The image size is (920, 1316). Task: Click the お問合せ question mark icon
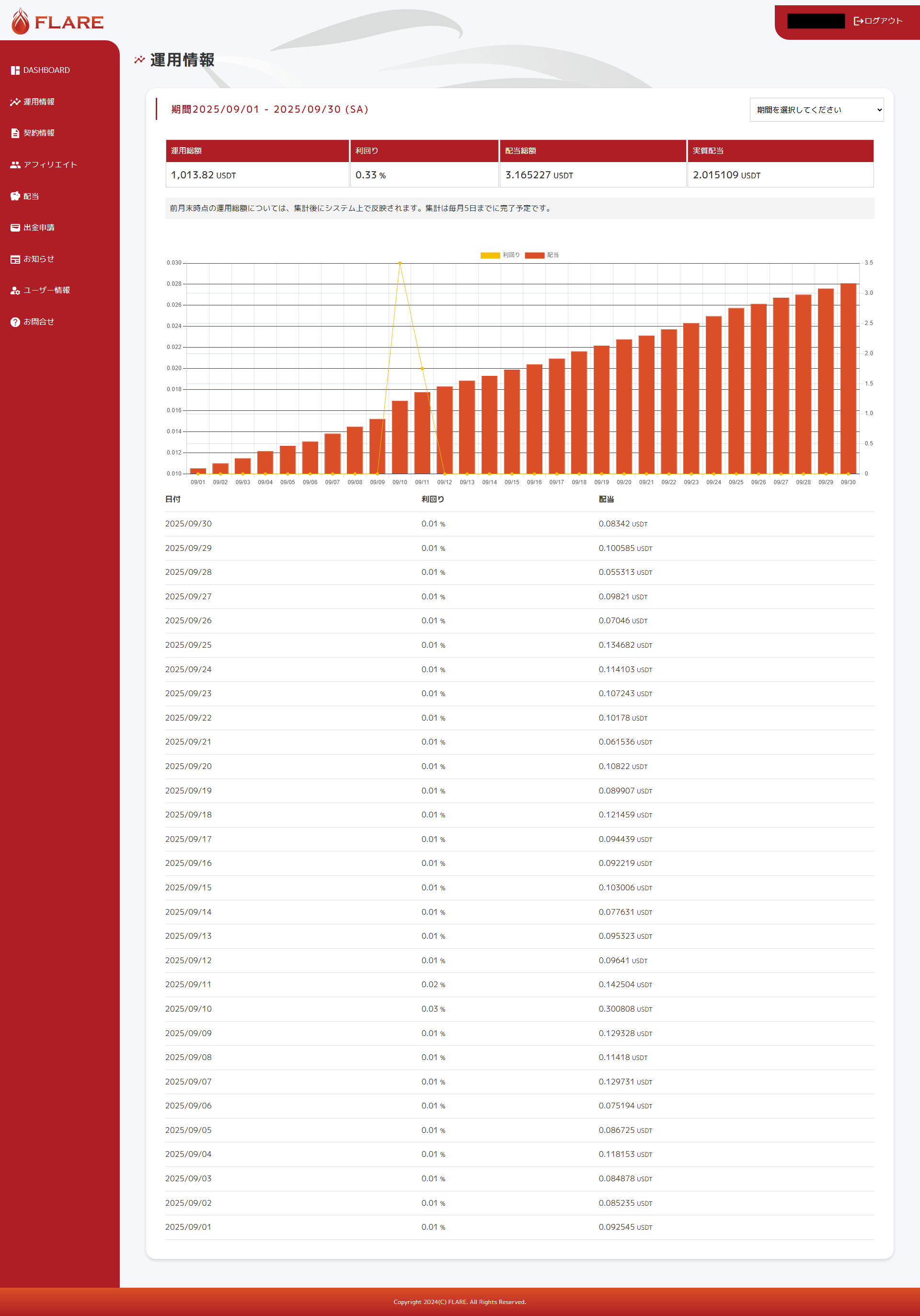[15, 322]
